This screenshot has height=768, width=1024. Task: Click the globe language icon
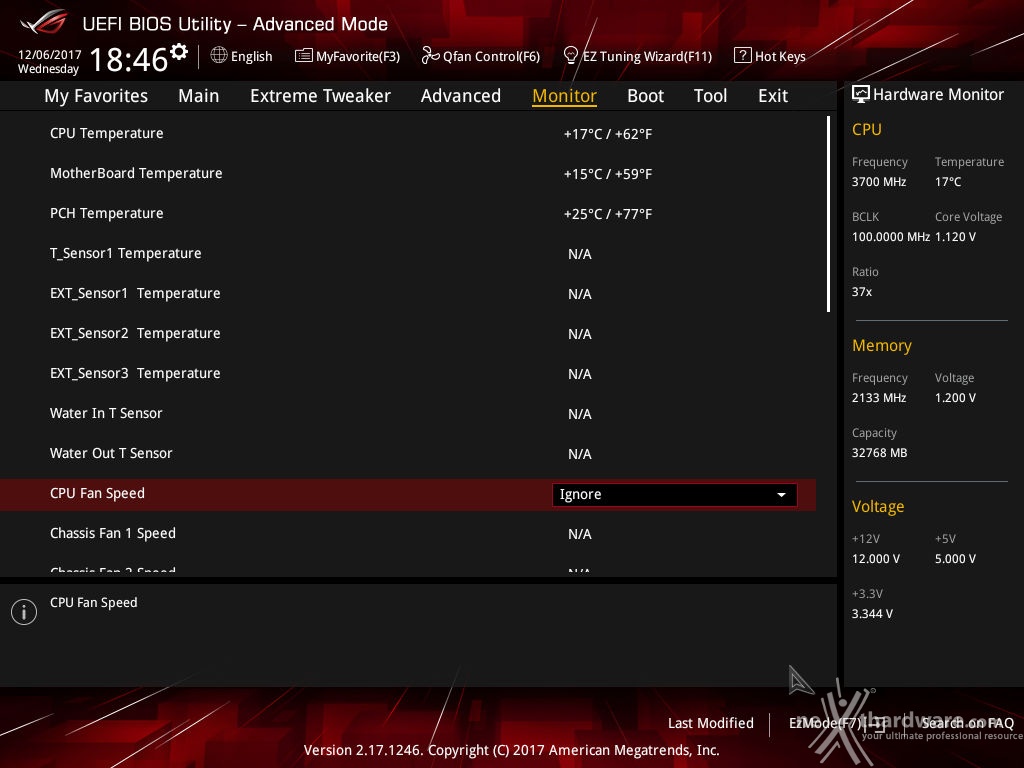tap(219, 56)
